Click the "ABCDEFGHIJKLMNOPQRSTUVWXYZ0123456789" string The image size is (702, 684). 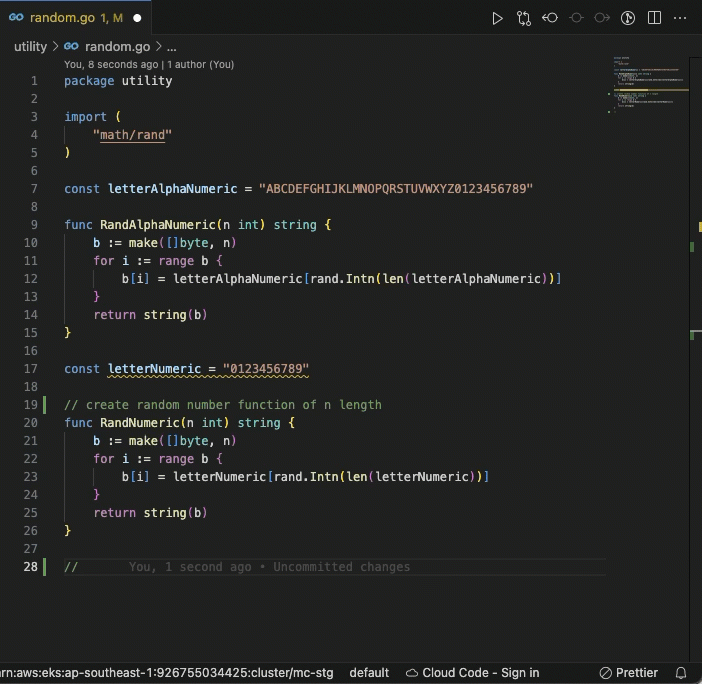tap(396, 189)
